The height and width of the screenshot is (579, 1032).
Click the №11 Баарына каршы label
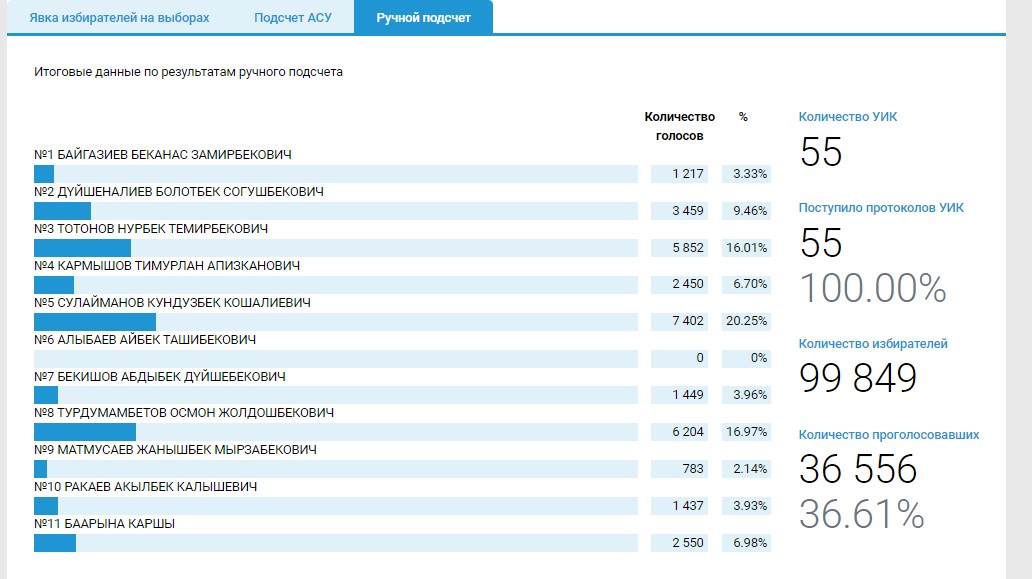pos(92,523)
